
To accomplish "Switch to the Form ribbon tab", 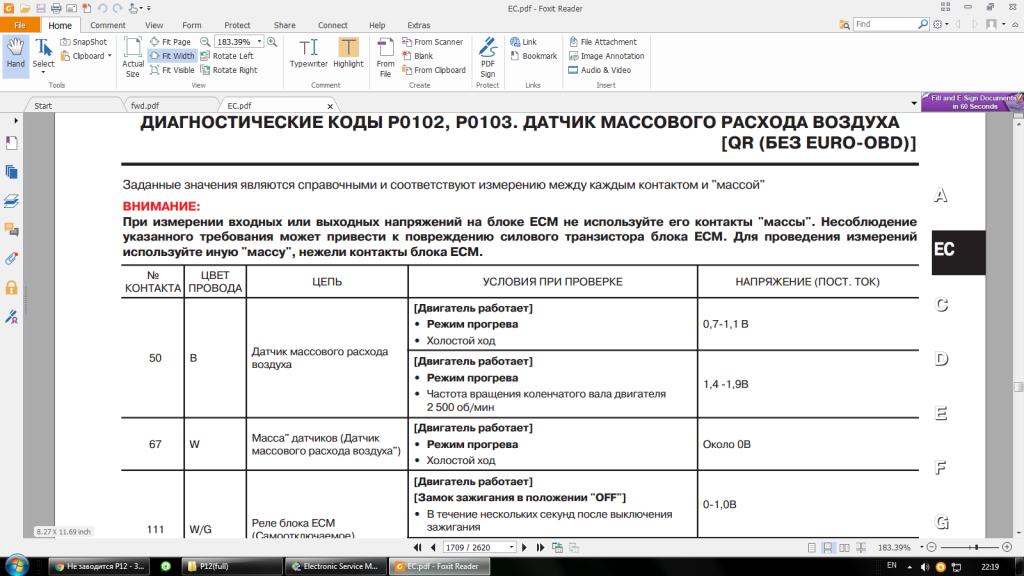I will 191,25.
